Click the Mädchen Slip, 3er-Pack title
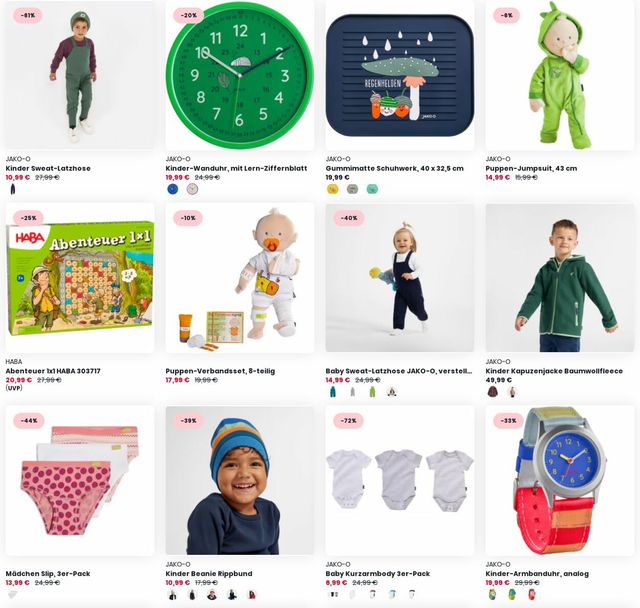 click(48, 573)
